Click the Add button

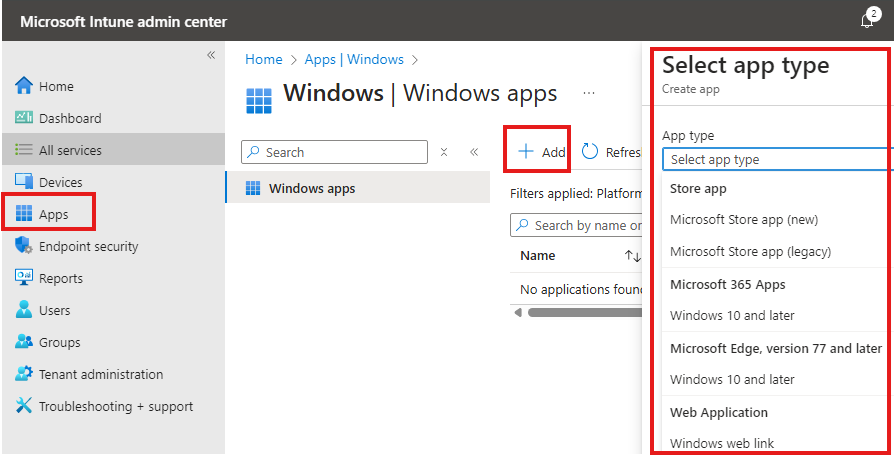(541, 152)
